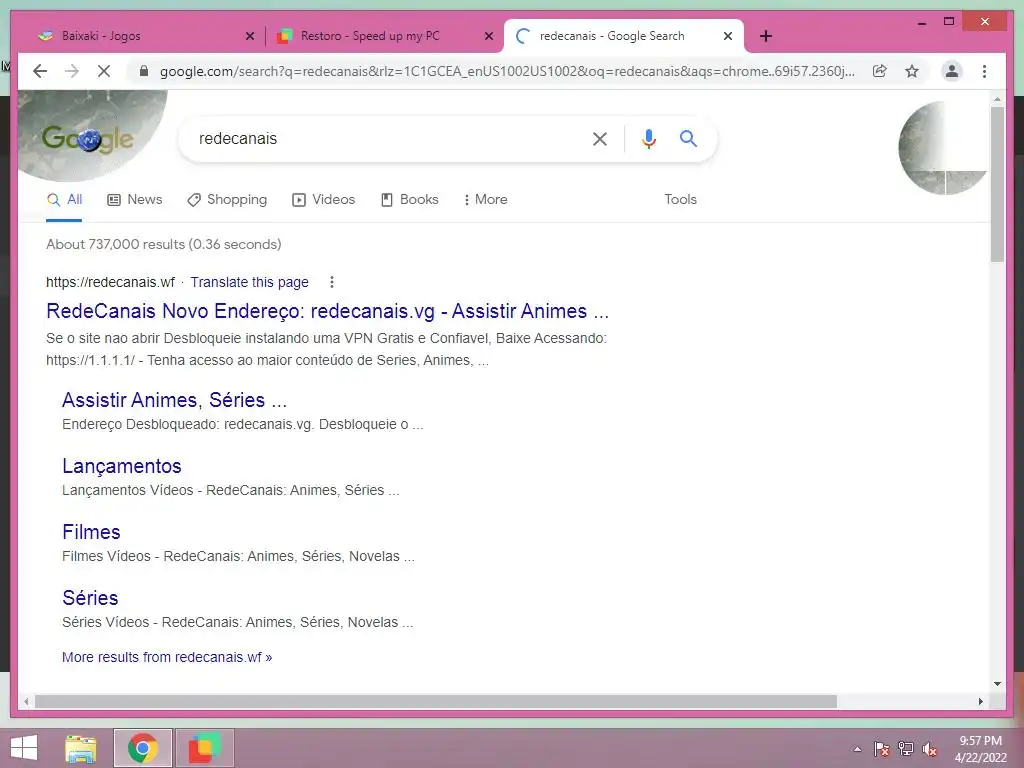
Task: Open RedeCanais Novo Endereço result
Action: [327, 311]
